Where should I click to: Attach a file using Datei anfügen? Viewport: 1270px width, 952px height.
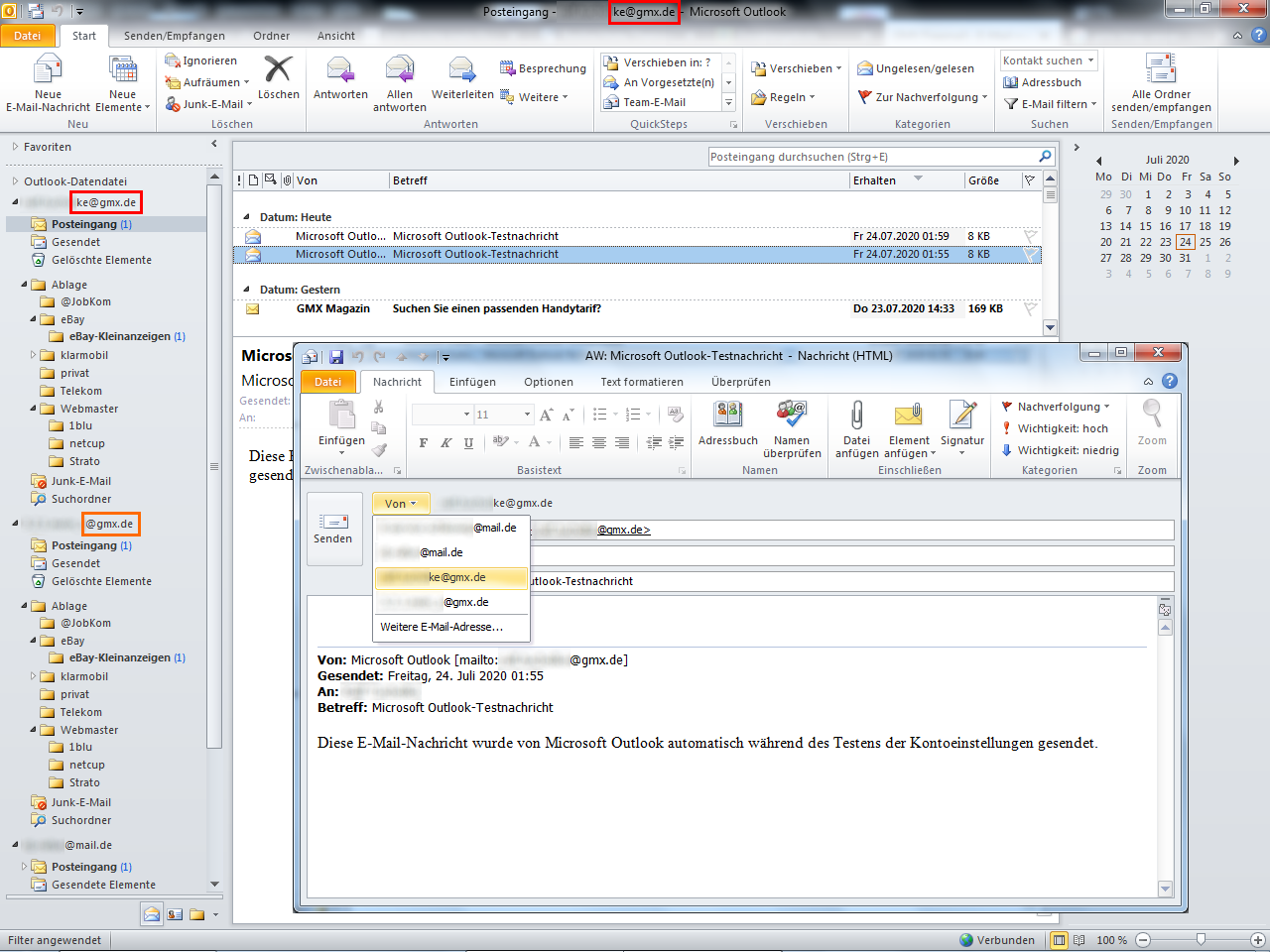855,428
